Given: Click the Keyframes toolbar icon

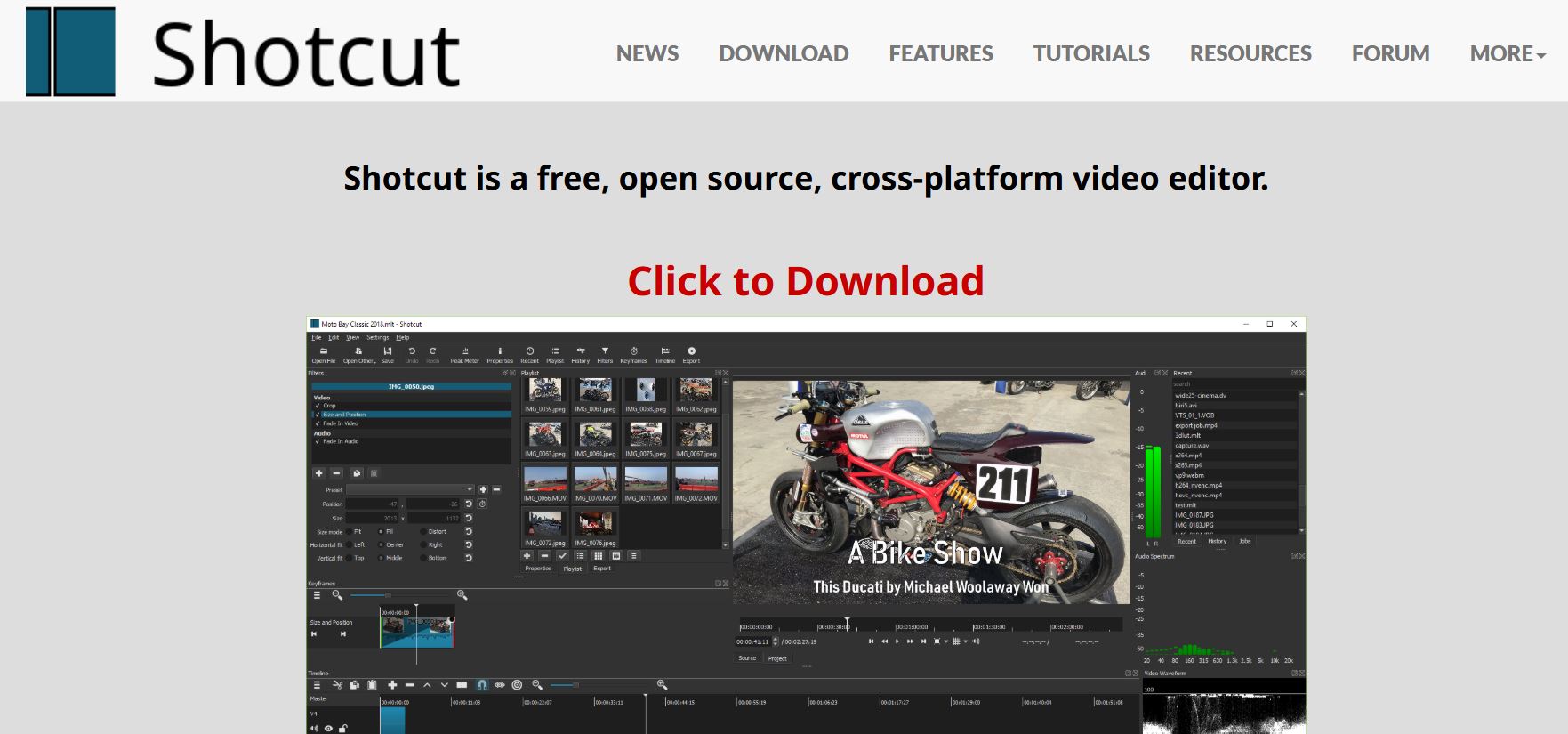Looking at the screenshot, I should click(633, 355).
